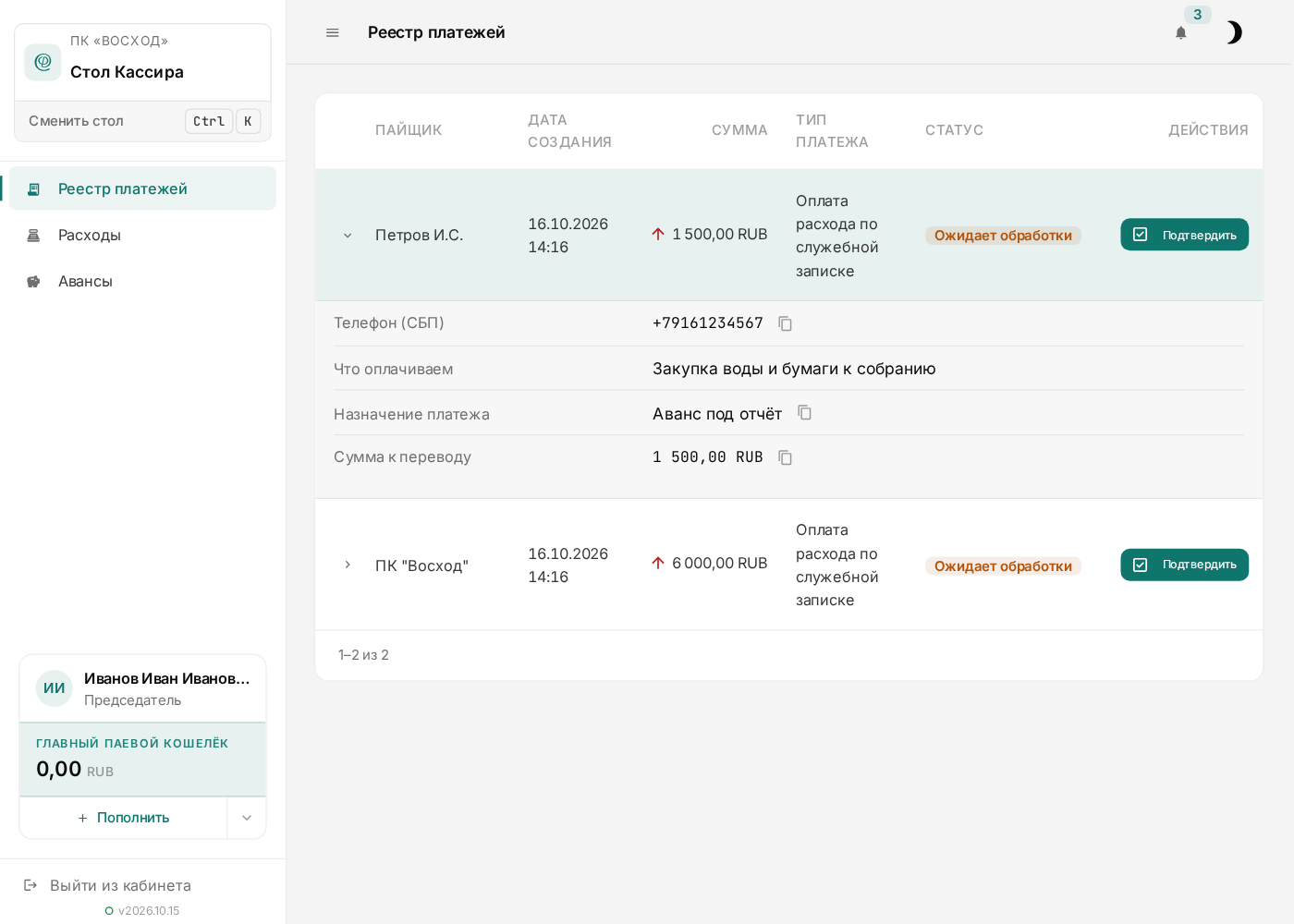Click Ожидает обработки status of Петров

[x=1003, y=236]
